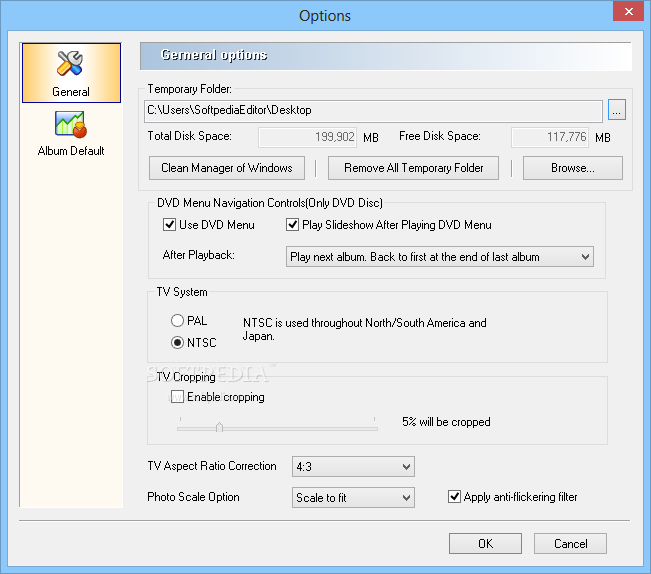This screenshot has width=651, height=574.
Task: Cancel the Options dialog
Action: (570, 544)
